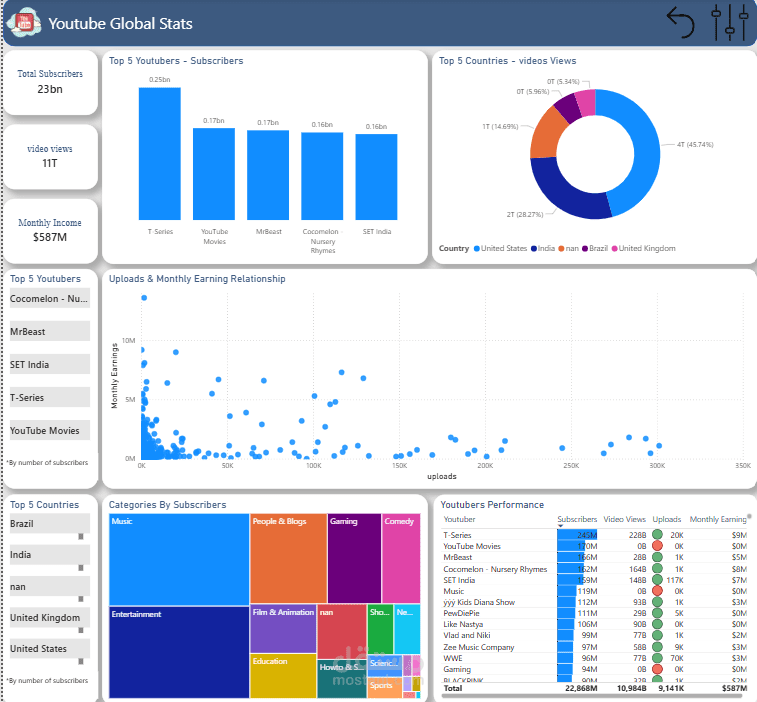
Task: Select People & Blogs treemap tile
Action: (288, 558)
